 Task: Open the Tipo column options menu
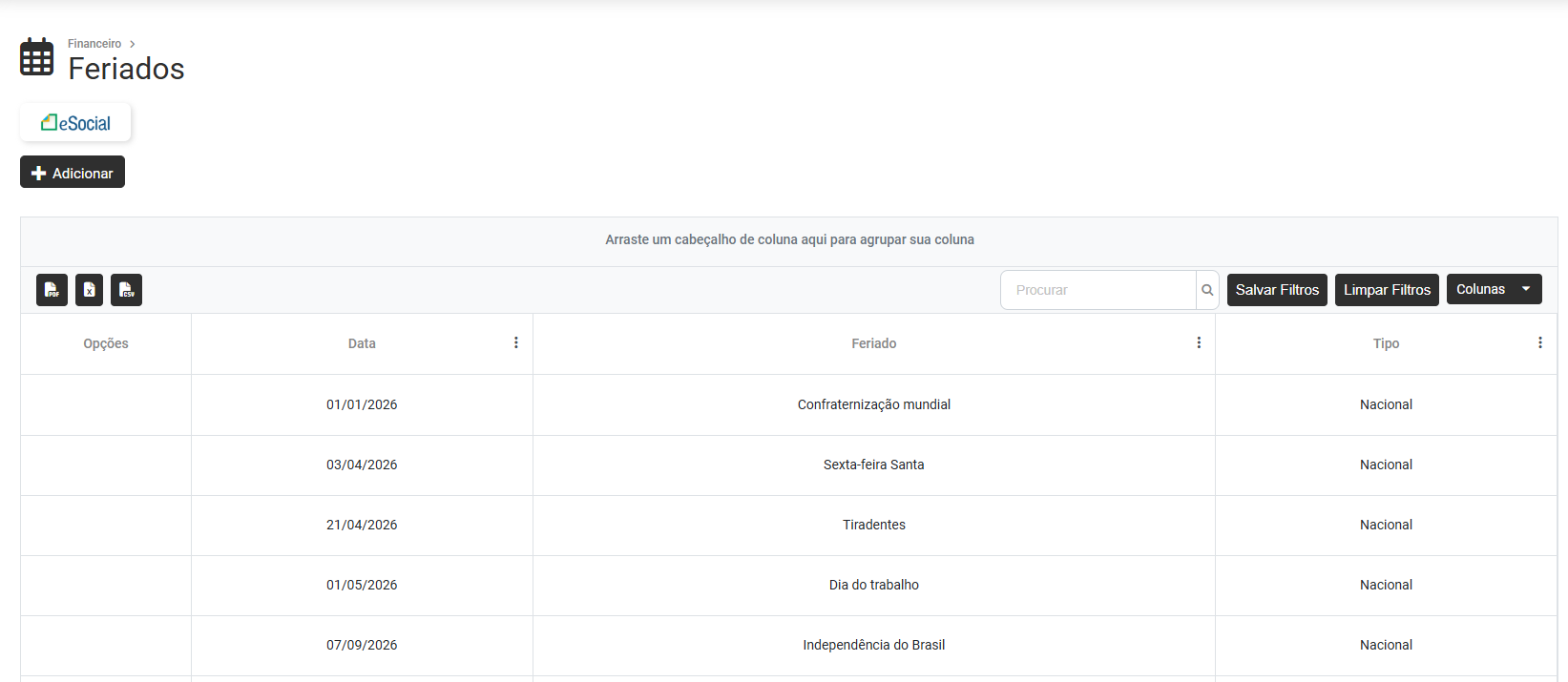tap(1539, 343)
